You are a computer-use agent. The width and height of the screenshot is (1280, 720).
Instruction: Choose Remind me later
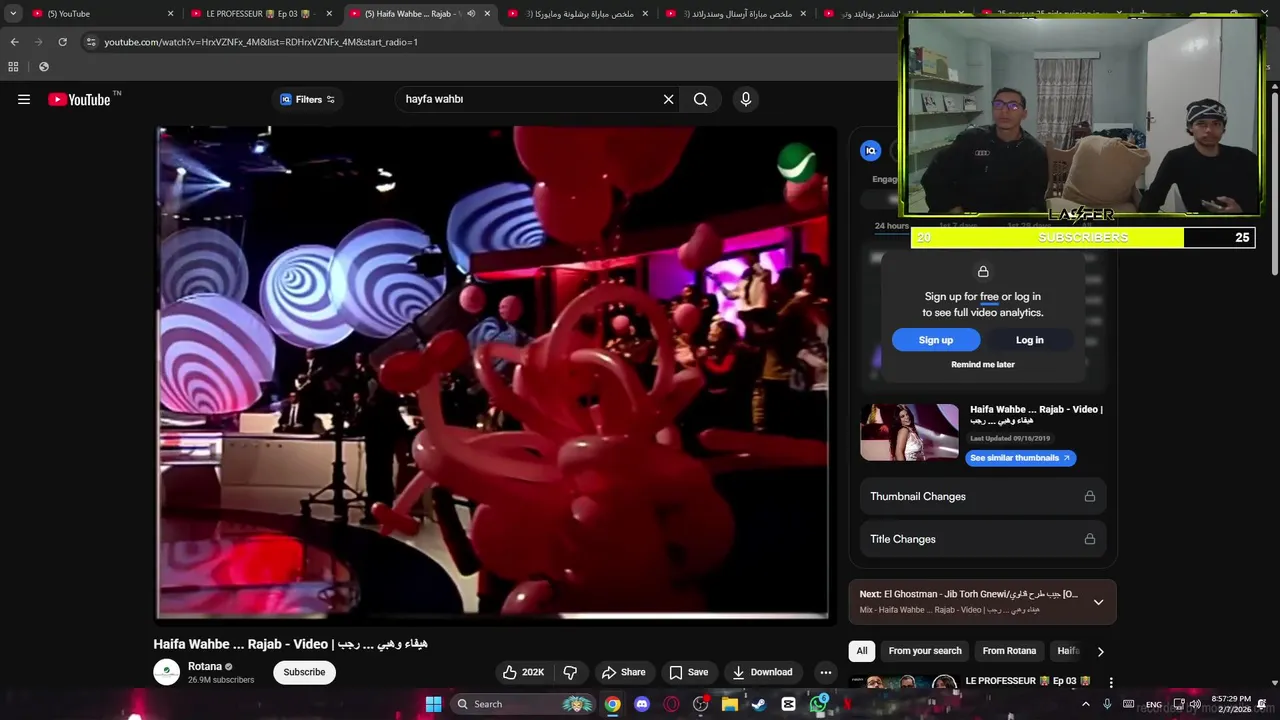pyautogui.click(x=983, y=365)
